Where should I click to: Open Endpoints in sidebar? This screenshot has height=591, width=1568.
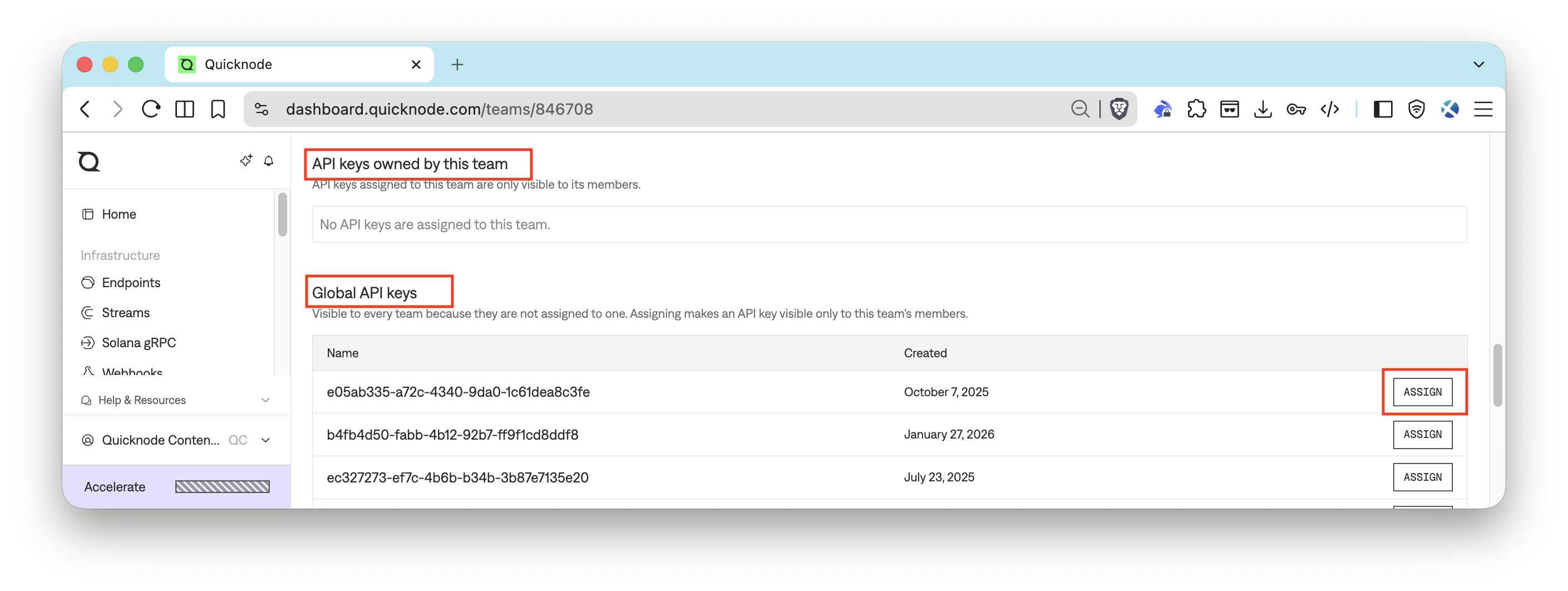[x=121, y=282]
